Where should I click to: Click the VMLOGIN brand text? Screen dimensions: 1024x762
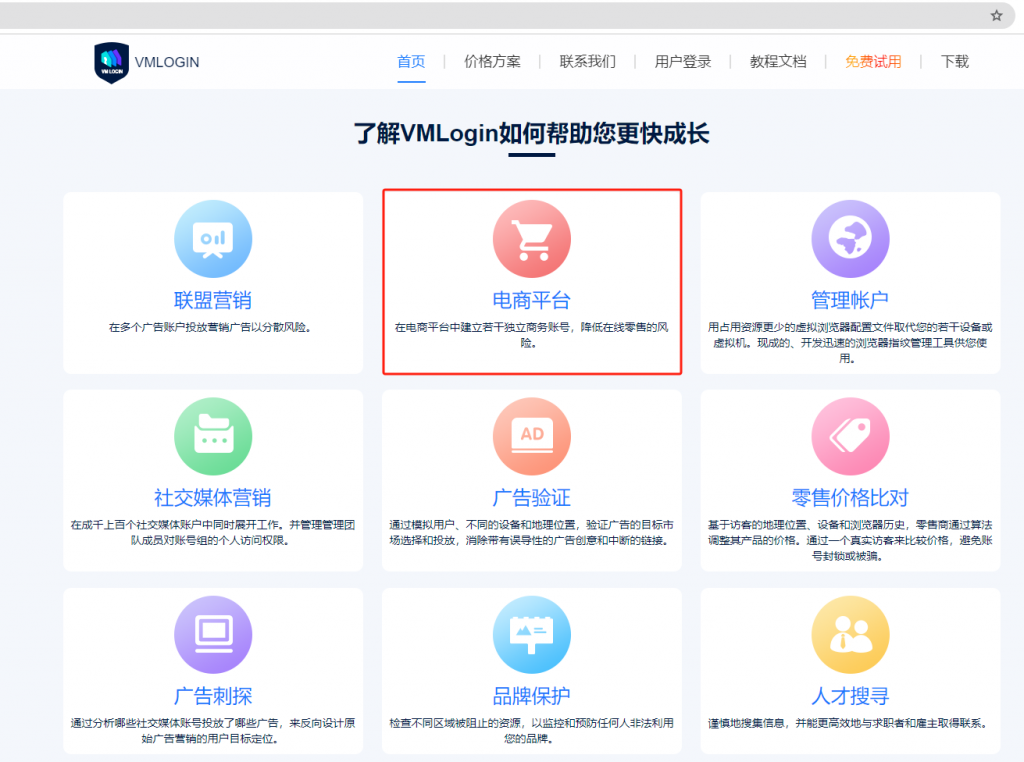[167, 63]
